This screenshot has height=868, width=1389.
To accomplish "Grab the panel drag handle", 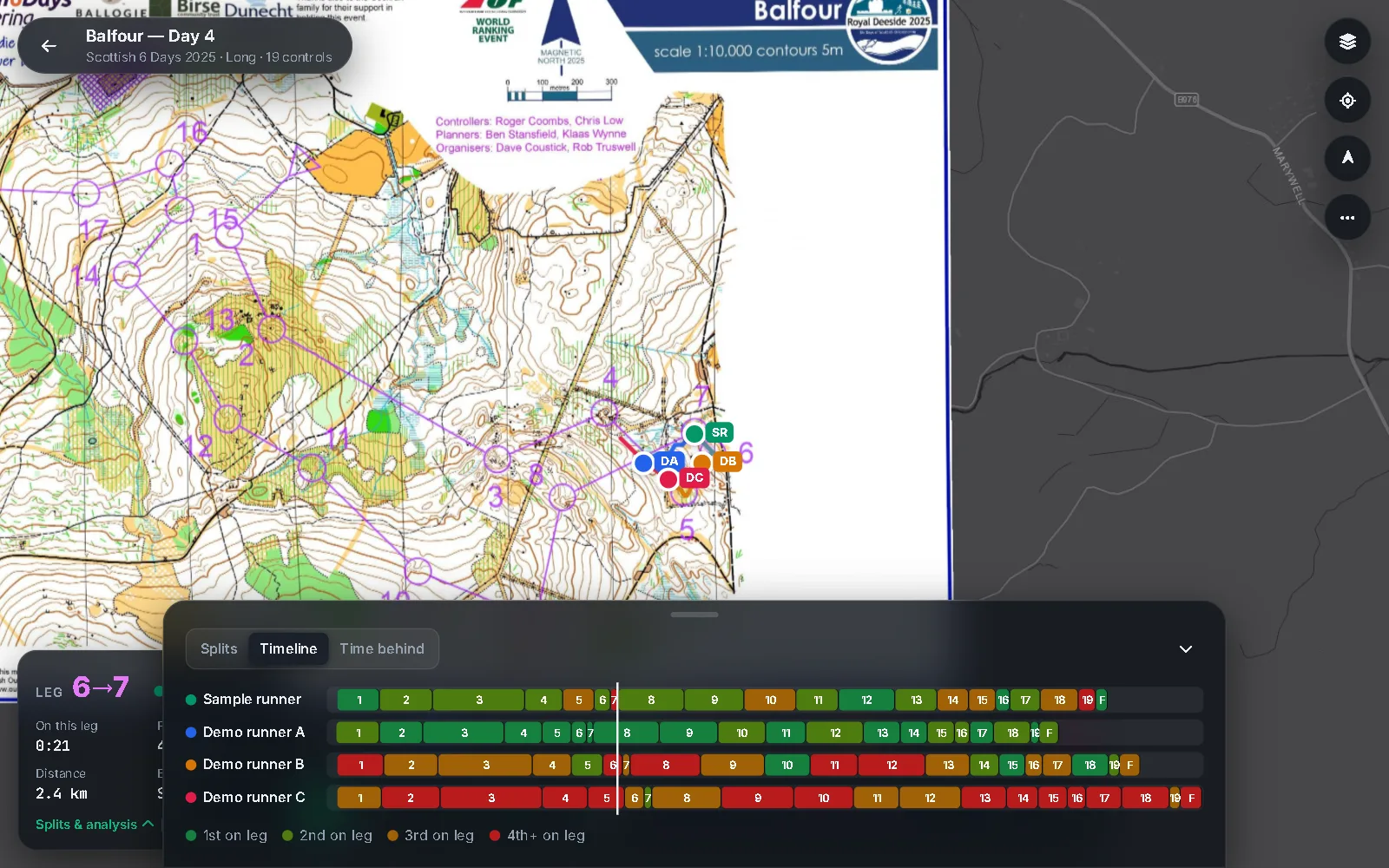I will 694,615.
